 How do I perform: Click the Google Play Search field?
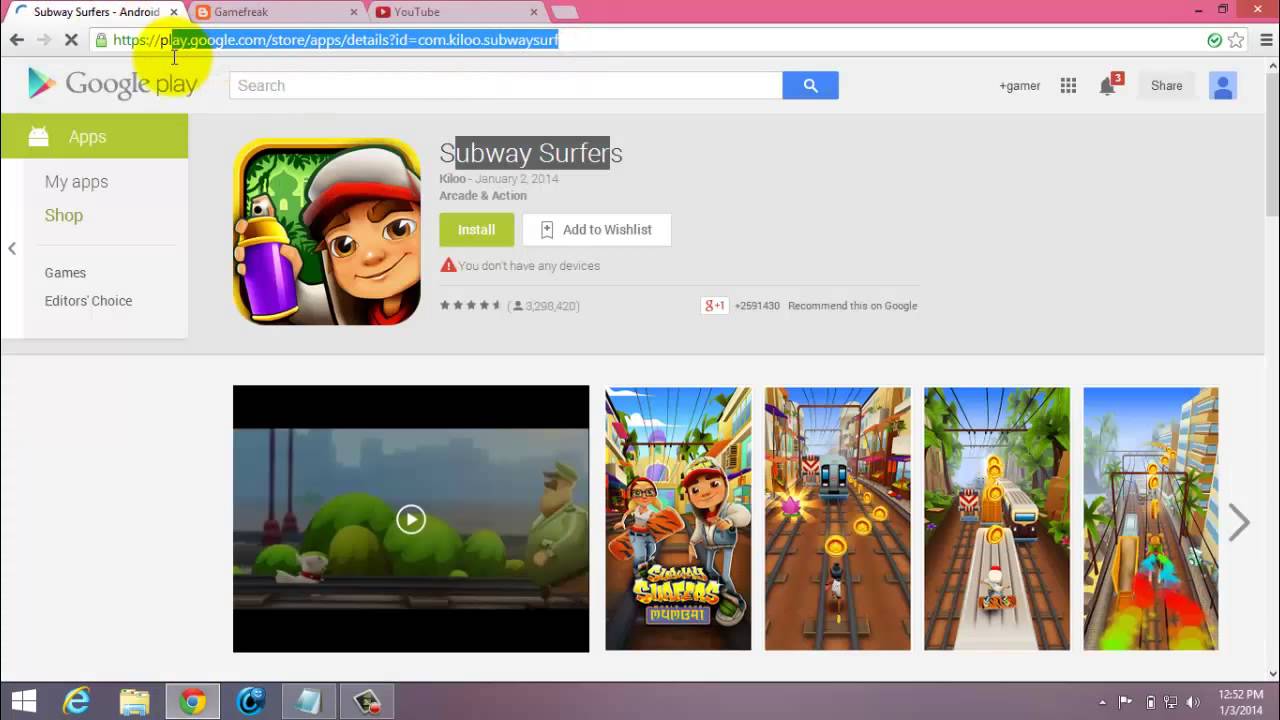pos(506,85)
